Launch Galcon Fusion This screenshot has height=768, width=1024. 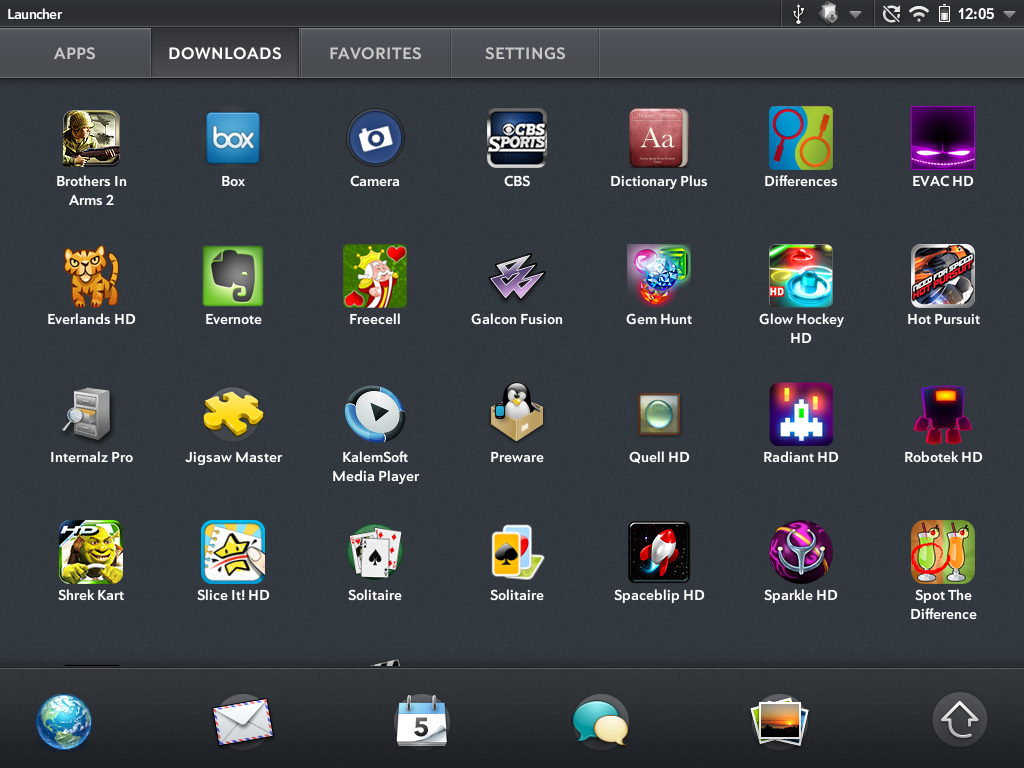pos(517,276)
